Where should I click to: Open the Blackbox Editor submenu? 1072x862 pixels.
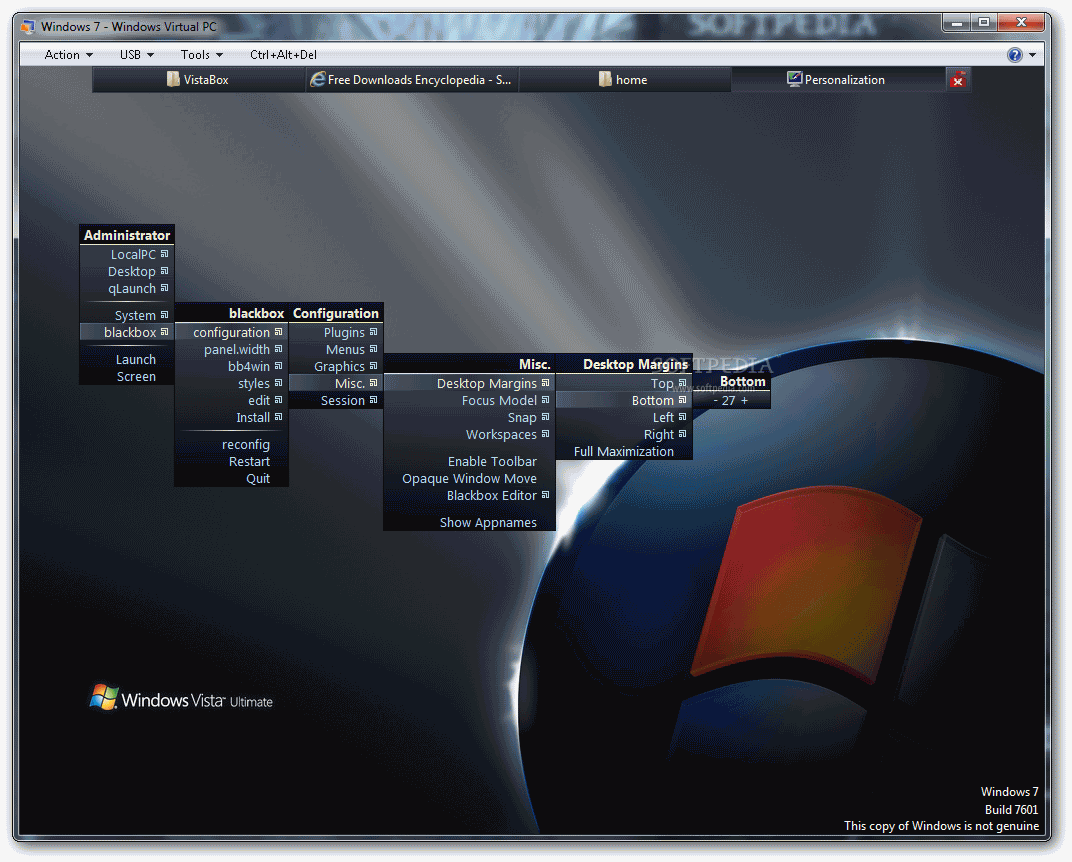tap(470, 496)
